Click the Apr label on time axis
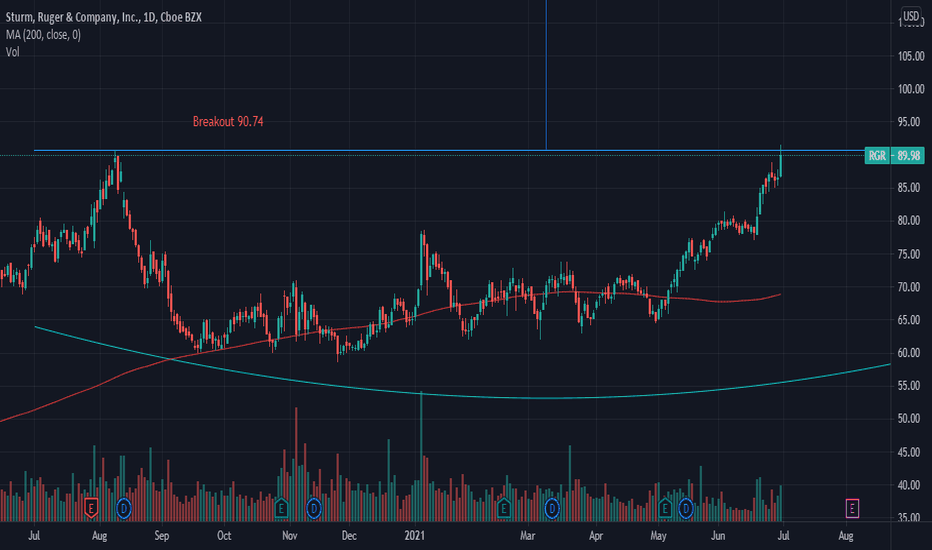The width and height of the screenshot is (932, 550). (x=596, y=536)
